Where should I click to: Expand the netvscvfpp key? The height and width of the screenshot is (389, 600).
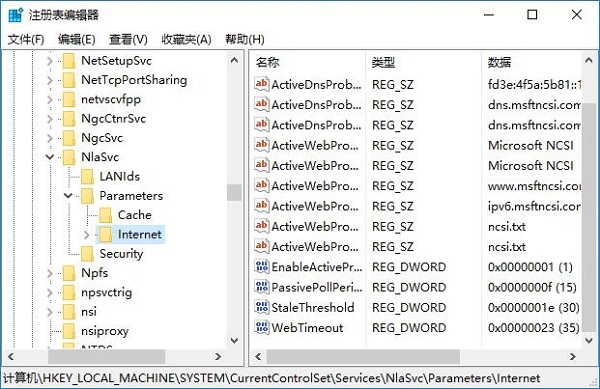point(50,99)
